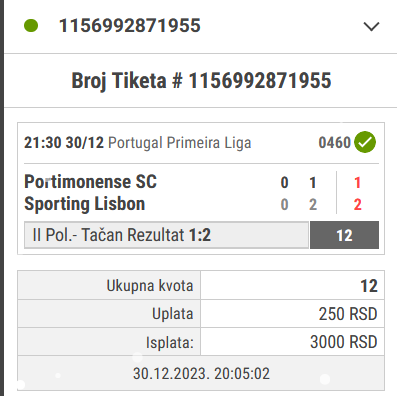The width and height of the screenshot is (397, 396).
Task: Click the dark odds box showing 12
Action: [x=344, y=235]
